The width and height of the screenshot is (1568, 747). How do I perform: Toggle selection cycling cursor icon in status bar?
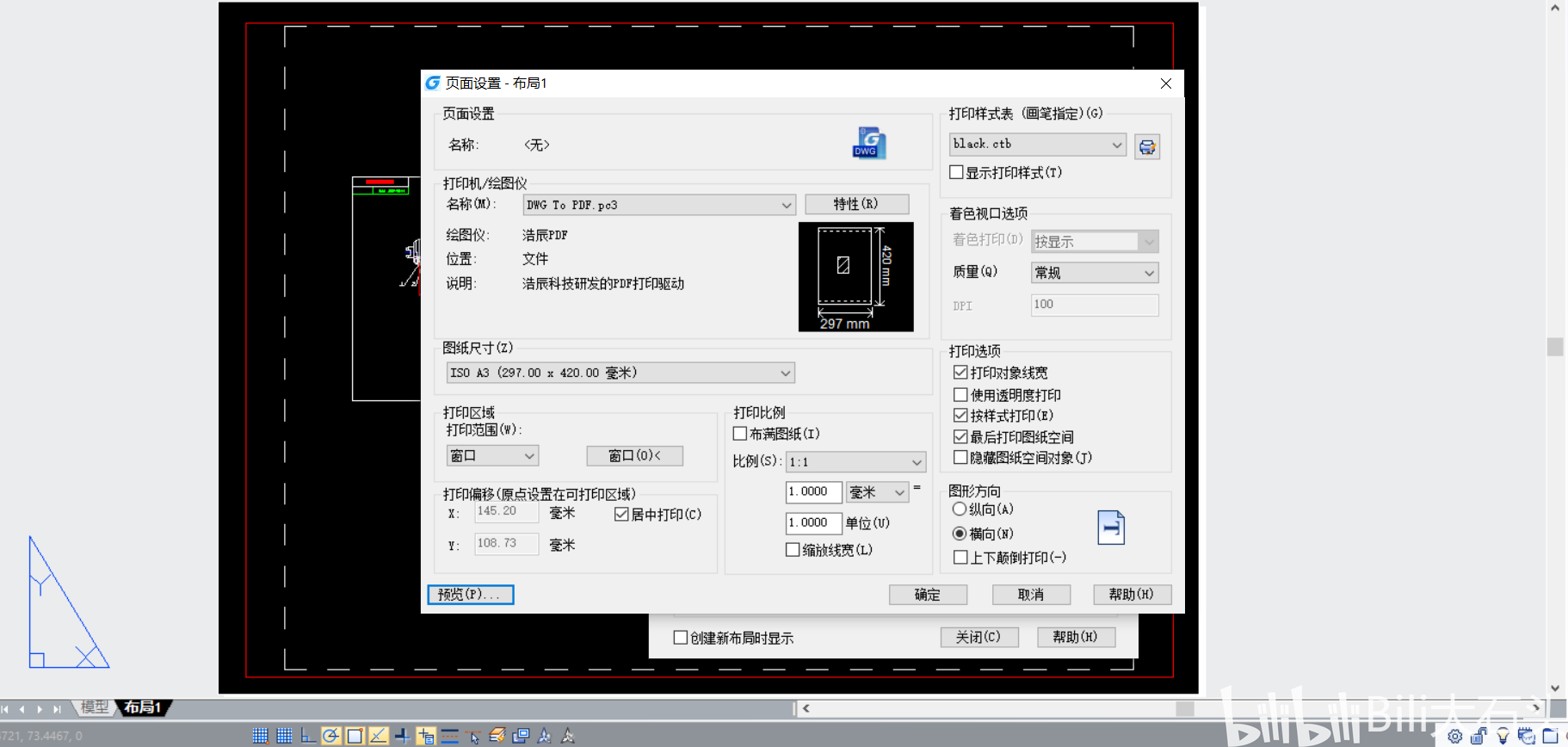[473, 736]
